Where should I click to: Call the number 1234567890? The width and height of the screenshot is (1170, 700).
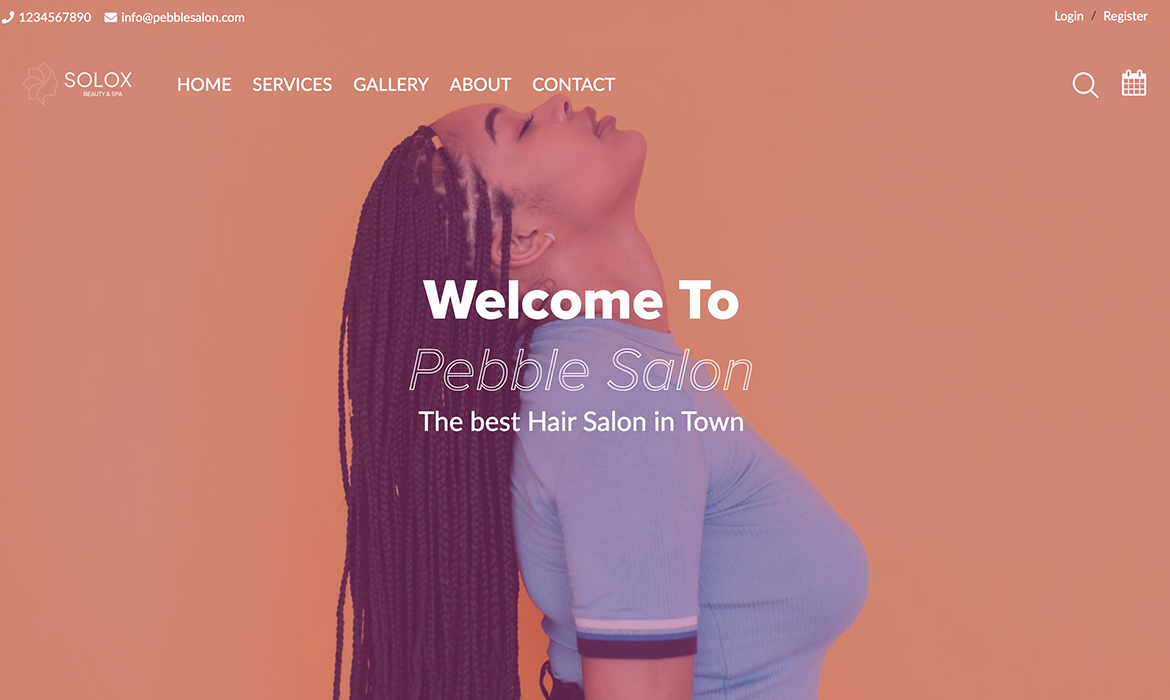(x=54, y=17)
